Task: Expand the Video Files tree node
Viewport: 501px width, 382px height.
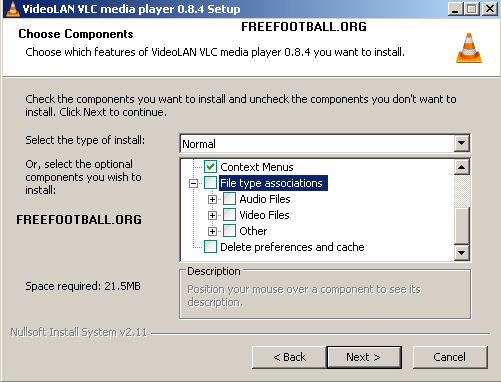Action: click(212, 215)
